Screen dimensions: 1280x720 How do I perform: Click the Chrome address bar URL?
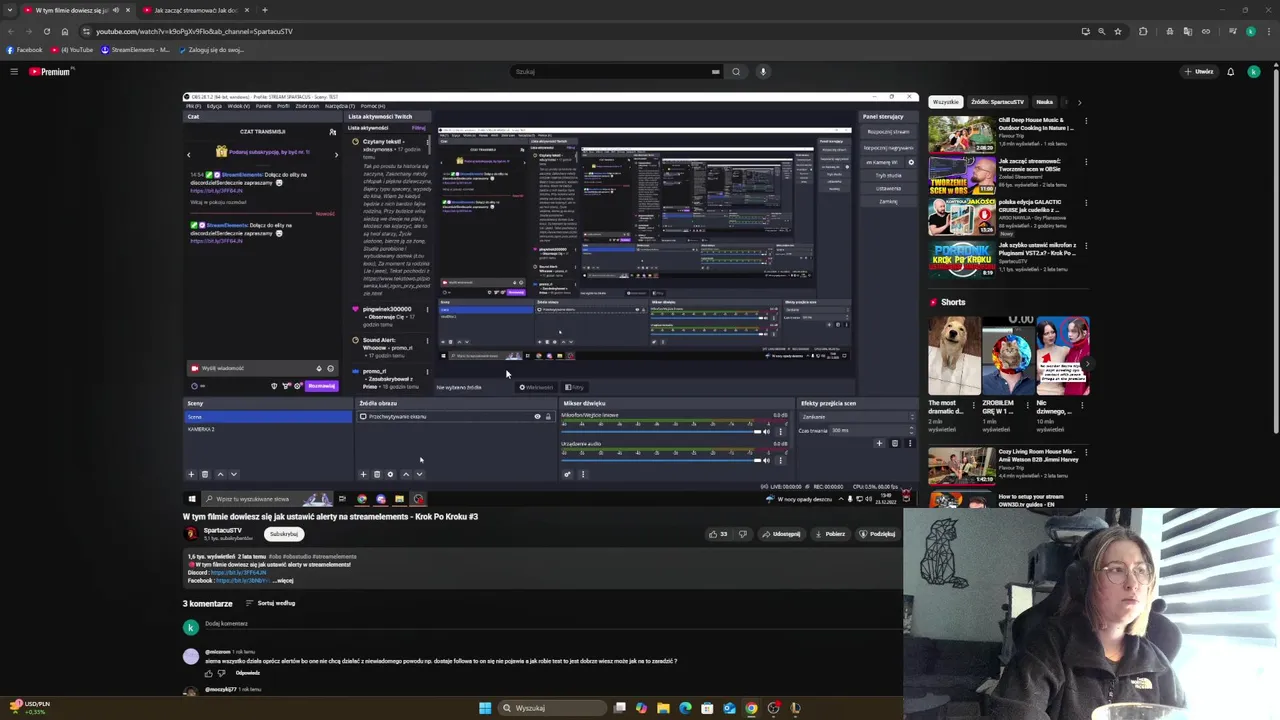[194, 31]
